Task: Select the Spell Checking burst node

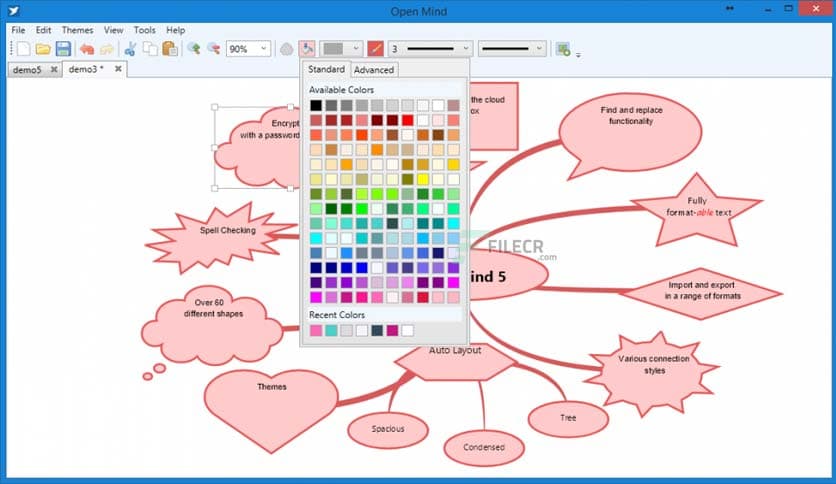Action: (x=221, y=237)
